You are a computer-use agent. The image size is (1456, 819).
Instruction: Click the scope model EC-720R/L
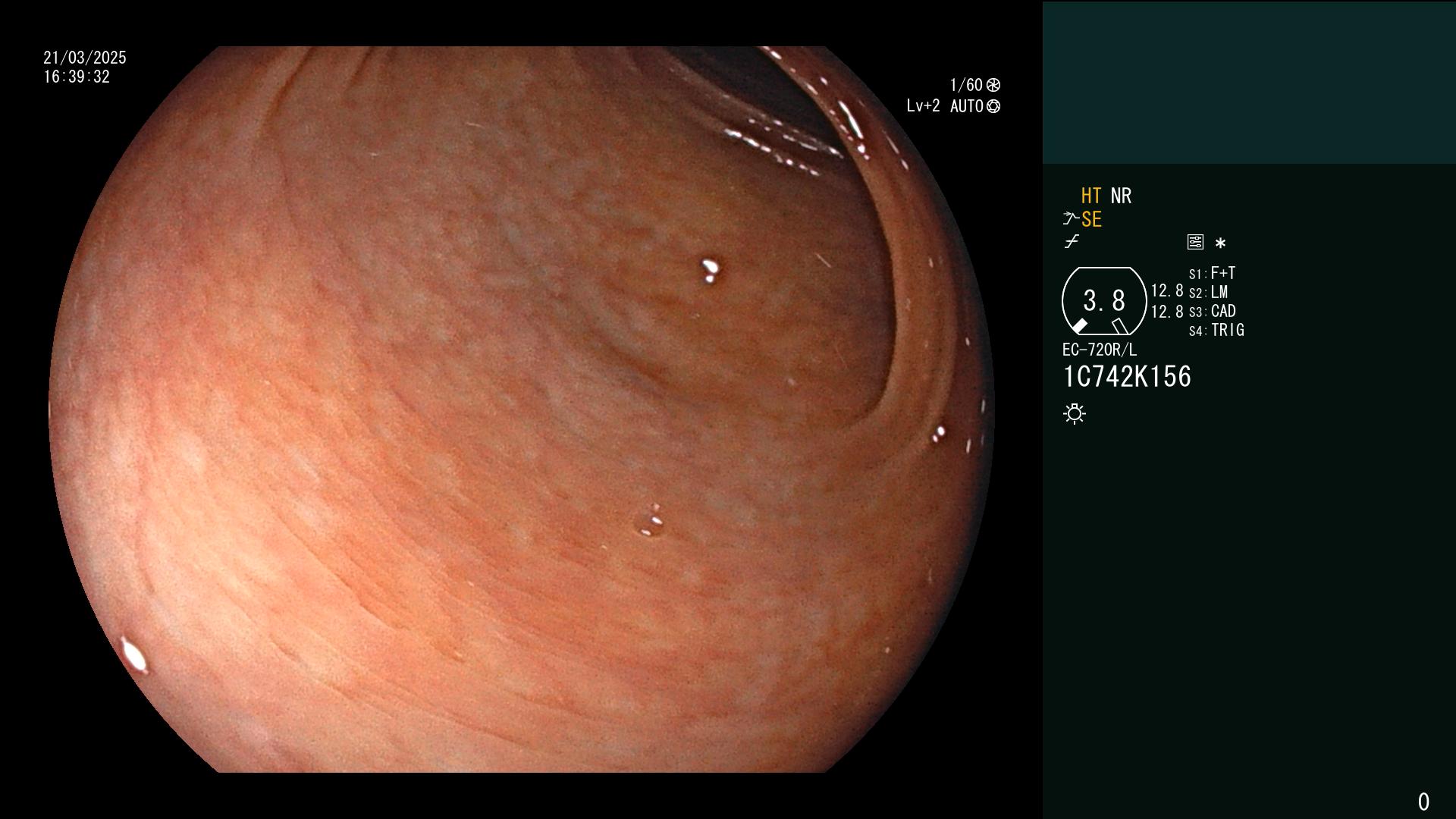(x=1100, y=350)
